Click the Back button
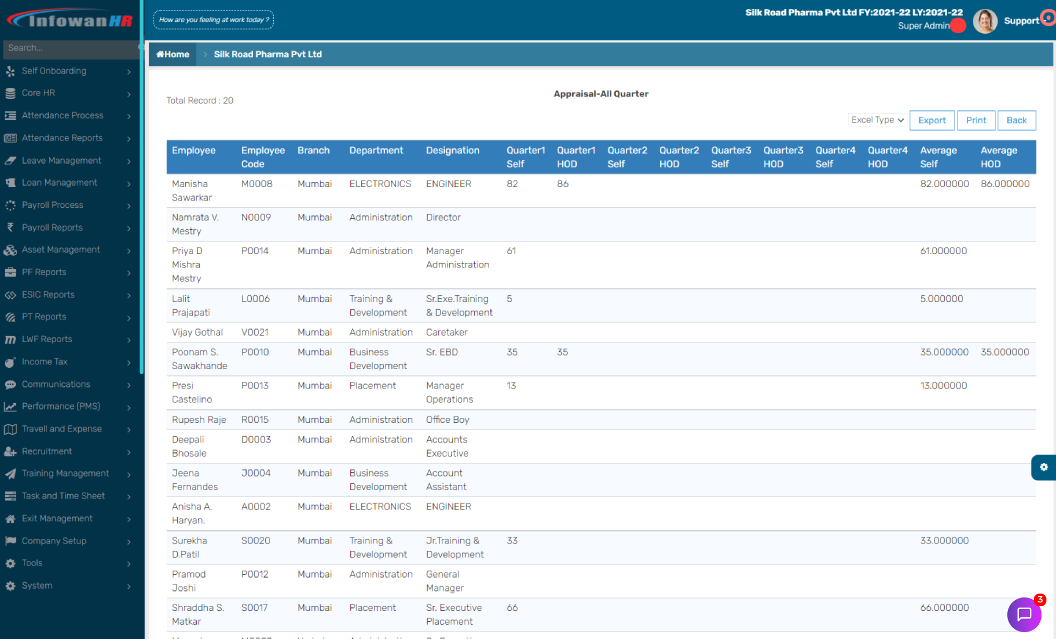Image resolution: width=1056 pixels, height=639 pixels. pos(1016,120)
